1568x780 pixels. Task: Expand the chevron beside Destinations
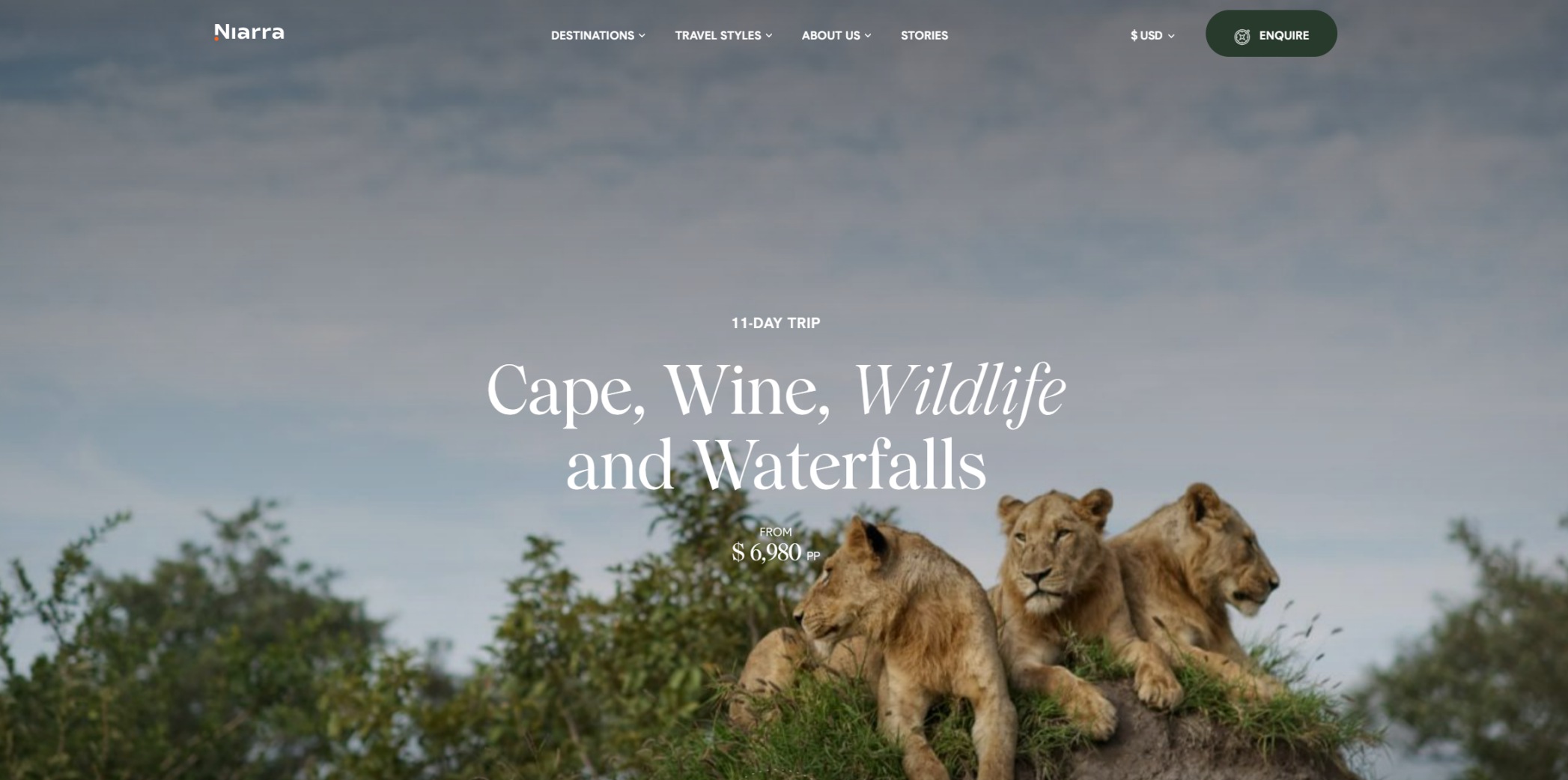click(642, 36)
